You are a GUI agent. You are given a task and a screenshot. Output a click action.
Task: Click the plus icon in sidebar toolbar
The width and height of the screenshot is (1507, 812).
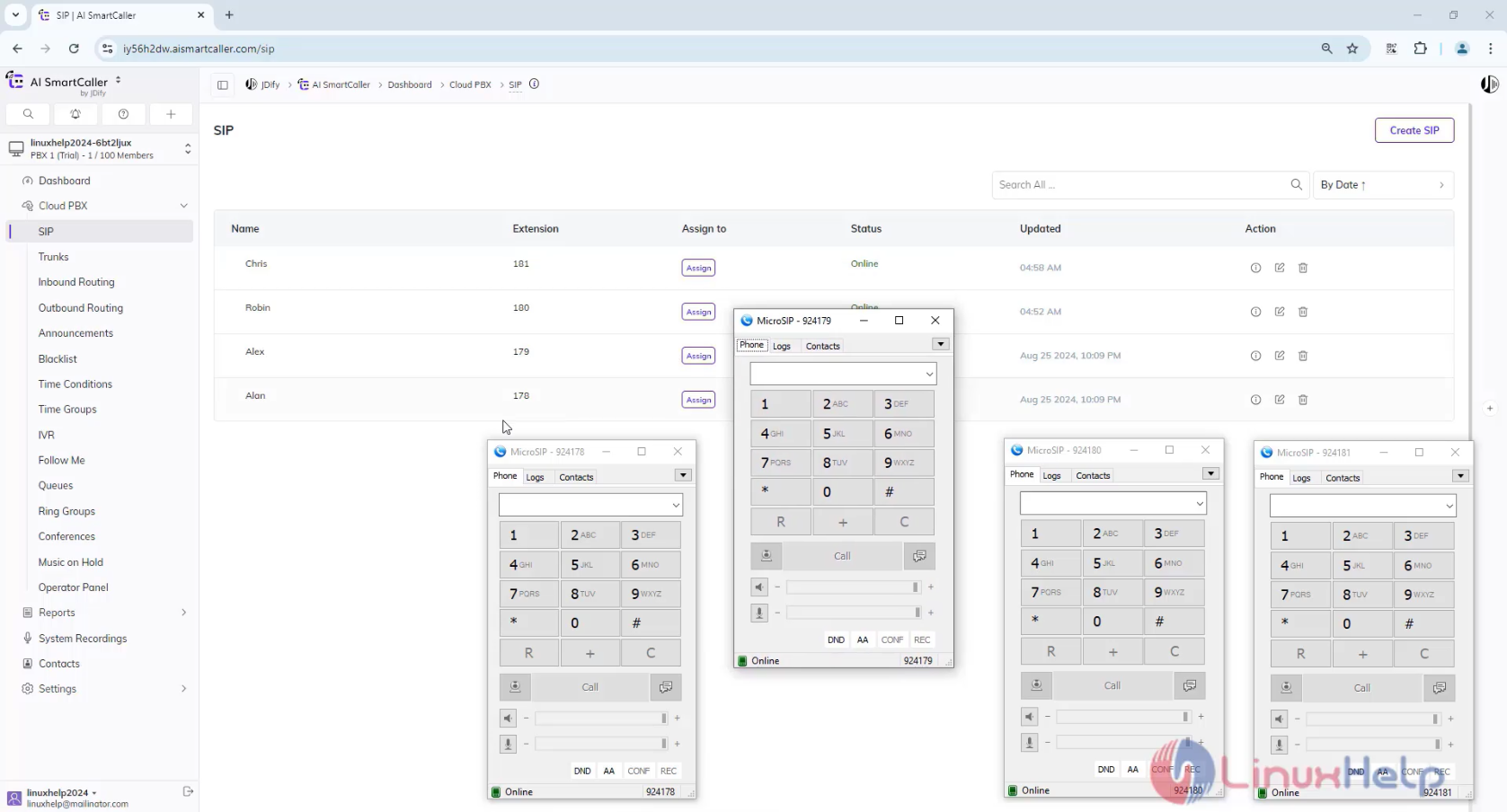point(171,114)
